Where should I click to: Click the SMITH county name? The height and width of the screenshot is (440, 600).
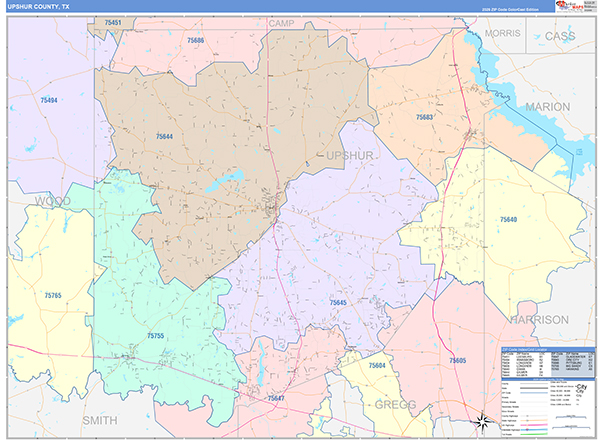point(100,420)
